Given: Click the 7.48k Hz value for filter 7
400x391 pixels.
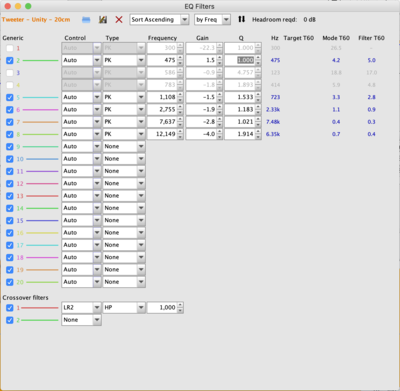Looking at the screenshot, I should [x=273, y=122].
